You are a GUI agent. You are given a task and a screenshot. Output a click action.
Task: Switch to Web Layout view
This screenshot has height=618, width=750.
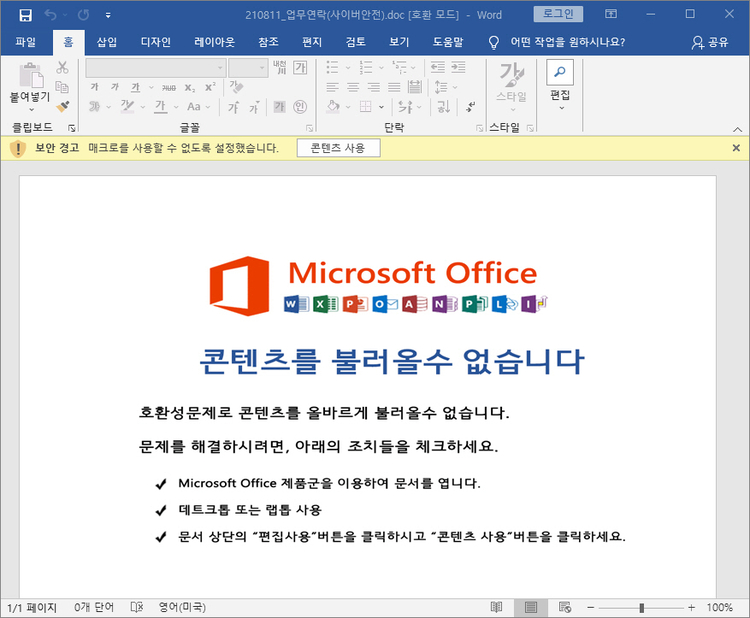[x=565, y=607]
